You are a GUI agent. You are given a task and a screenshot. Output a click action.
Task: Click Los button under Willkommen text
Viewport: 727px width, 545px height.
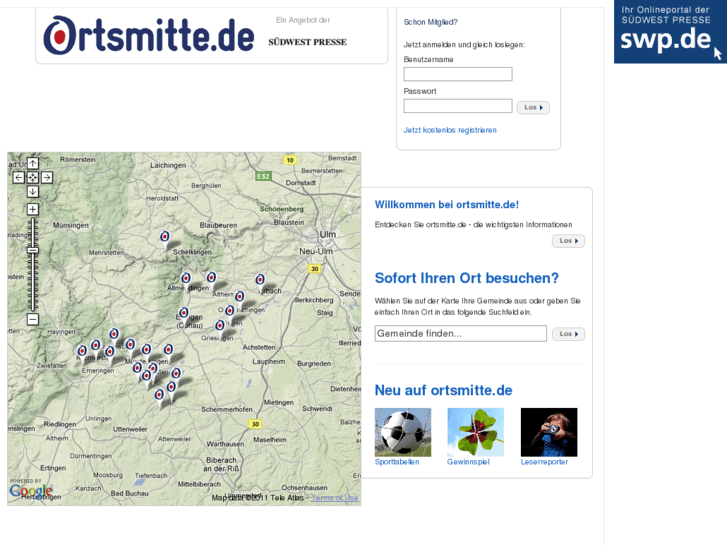point(568,241)
